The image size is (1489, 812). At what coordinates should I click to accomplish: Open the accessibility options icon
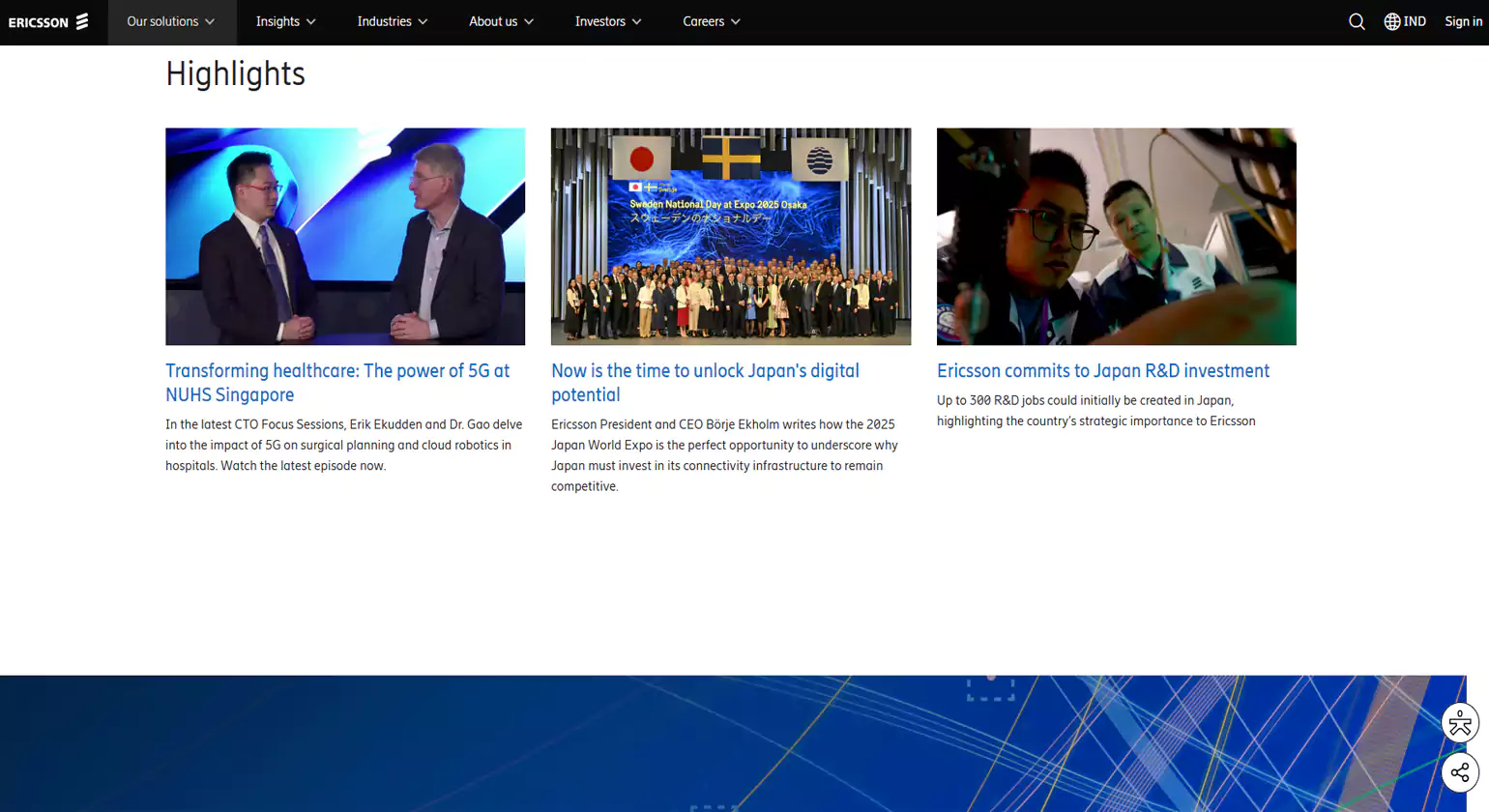click(x=1459, y=722)
